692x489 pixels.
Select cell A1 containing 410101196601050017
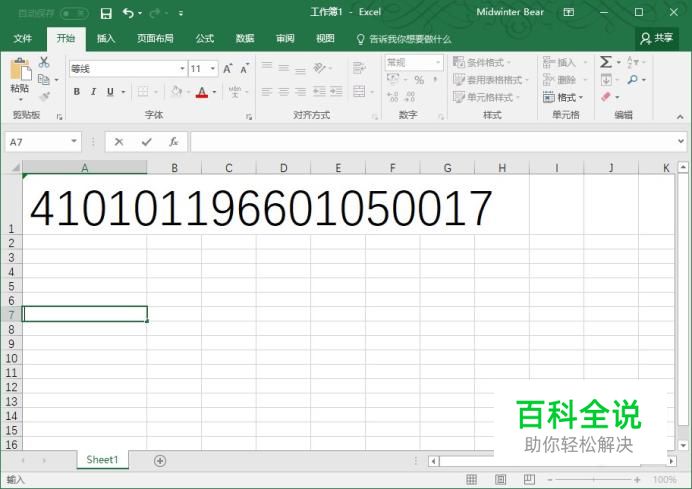[85, 204]
